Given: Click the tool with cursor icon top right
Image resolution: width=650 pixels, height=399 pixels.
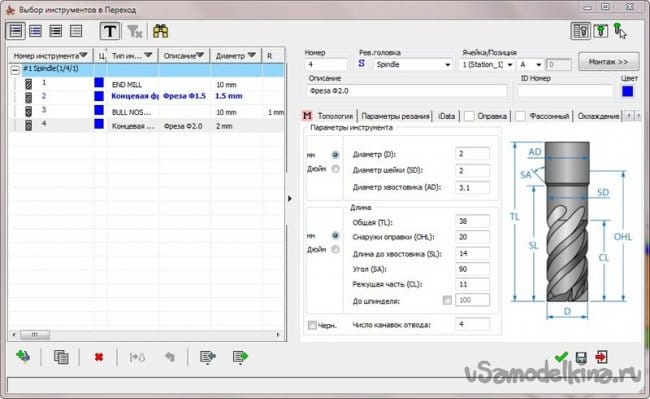Looking at the screenshot, I should (x=620, y=31).
